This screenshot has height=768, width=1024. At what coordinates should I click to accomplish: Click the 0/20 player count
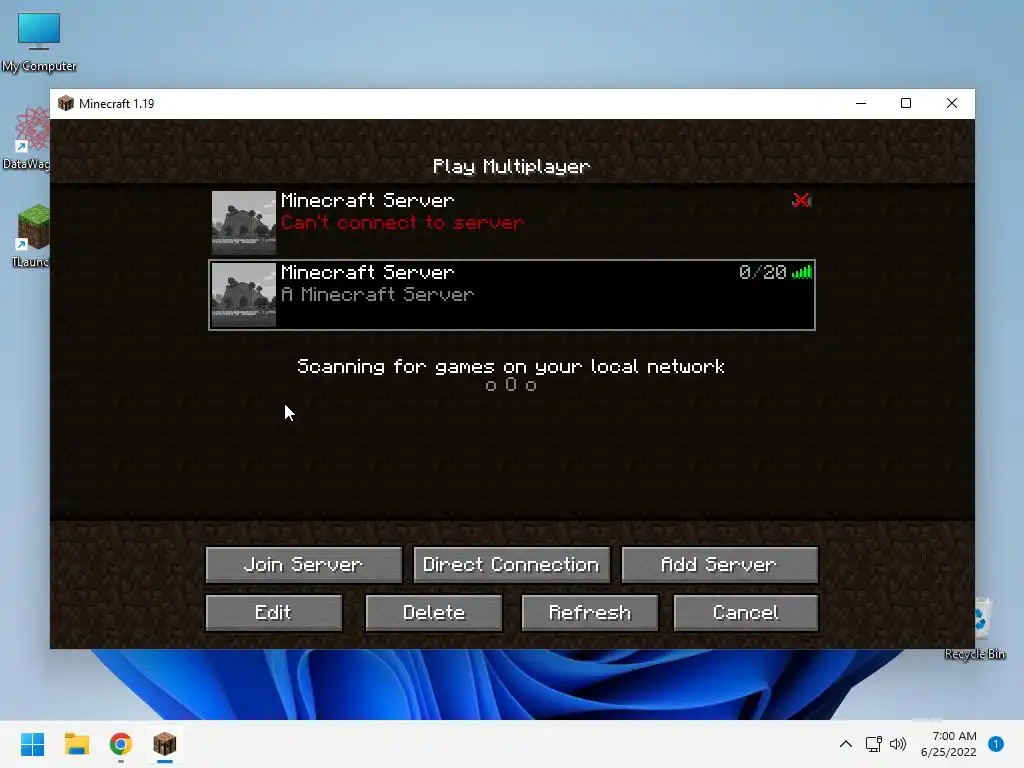(762, 272)
